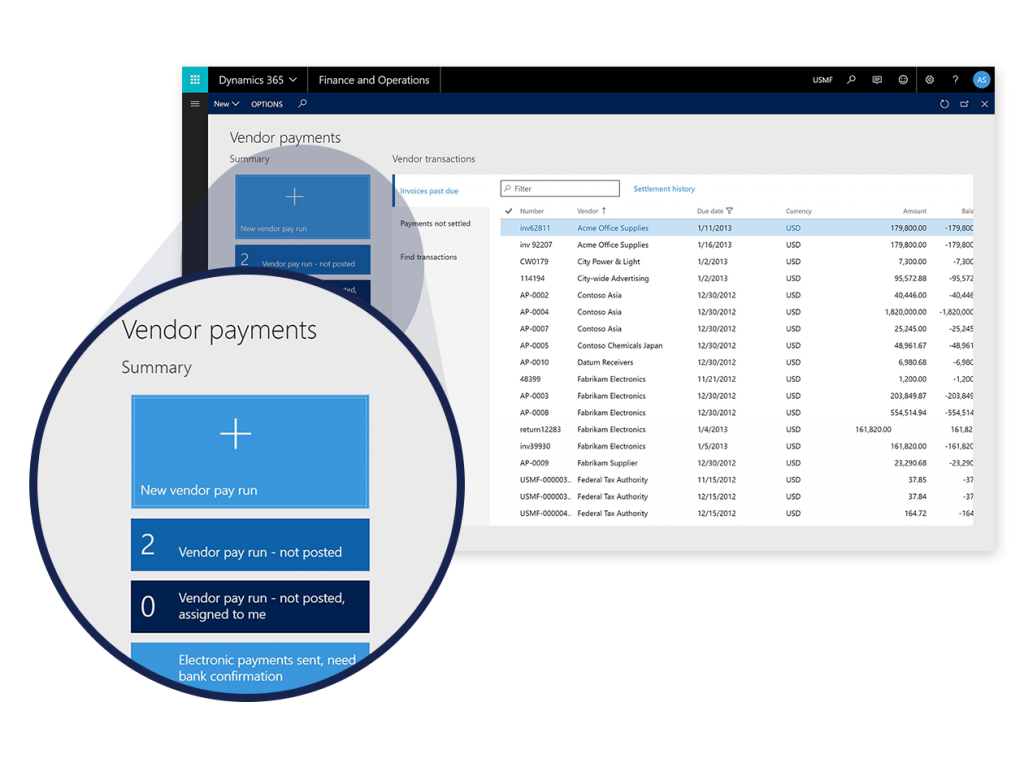The image size is (1024, 767).
Task: Open Finance and Operations module
Action: point(374,80)
